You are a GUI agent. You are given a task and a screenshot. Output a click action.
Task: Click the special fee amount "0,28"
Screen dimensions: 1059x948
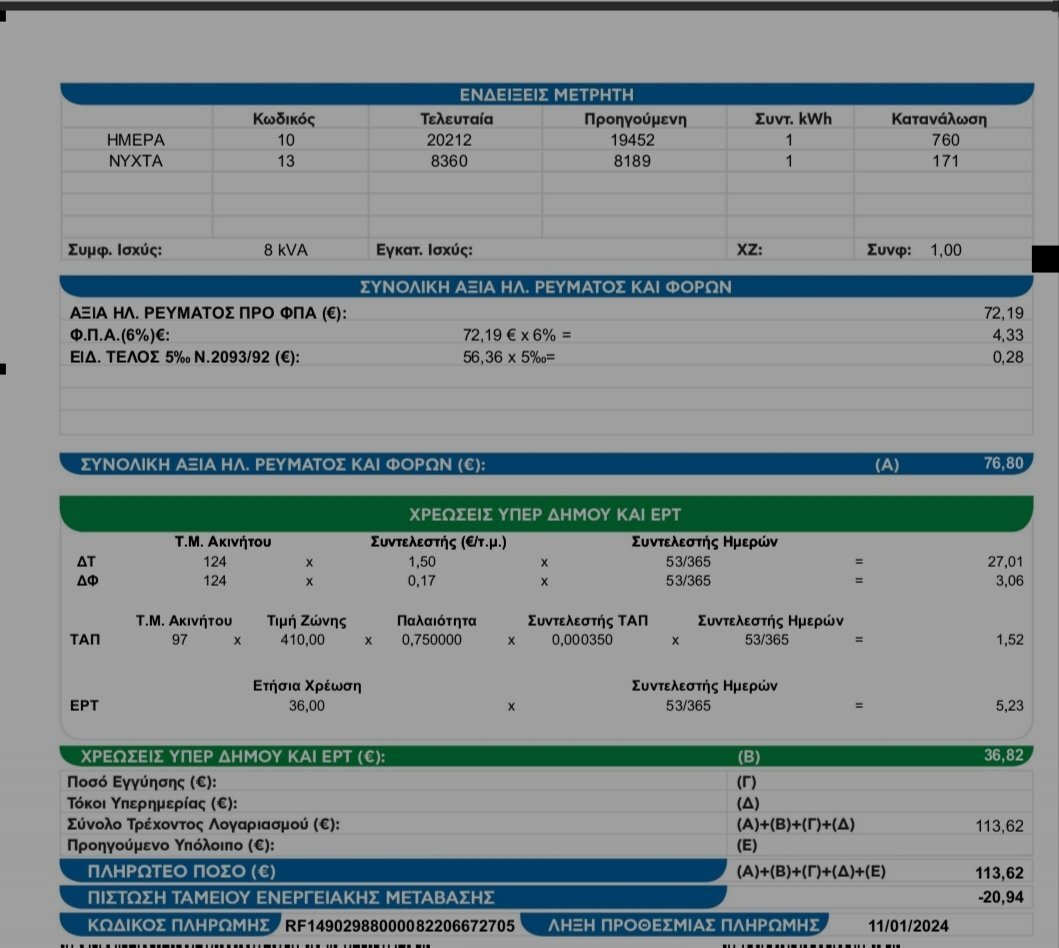(1008, 357)
